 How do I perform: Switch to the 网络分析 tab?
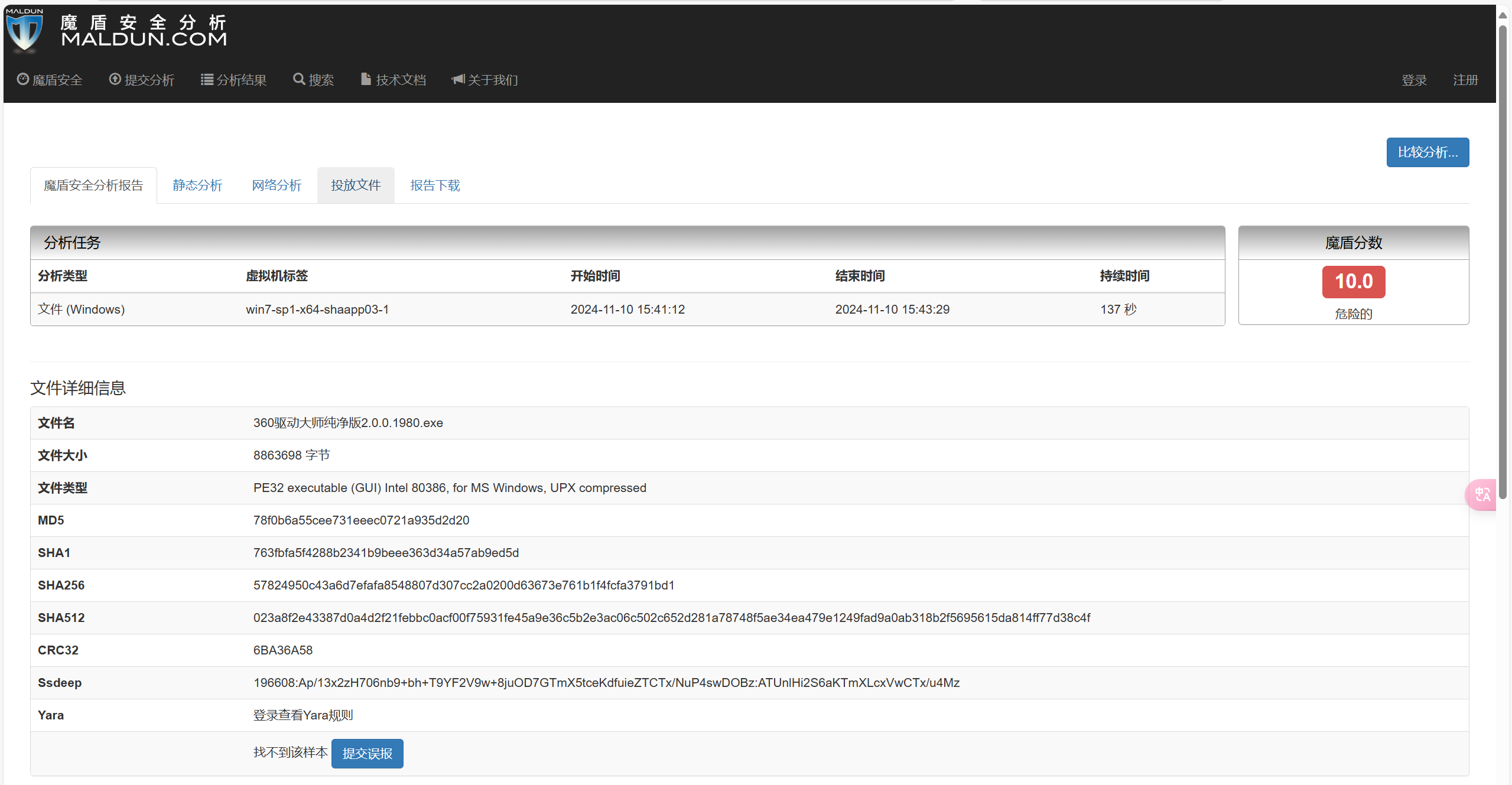(x=277, y=185)
